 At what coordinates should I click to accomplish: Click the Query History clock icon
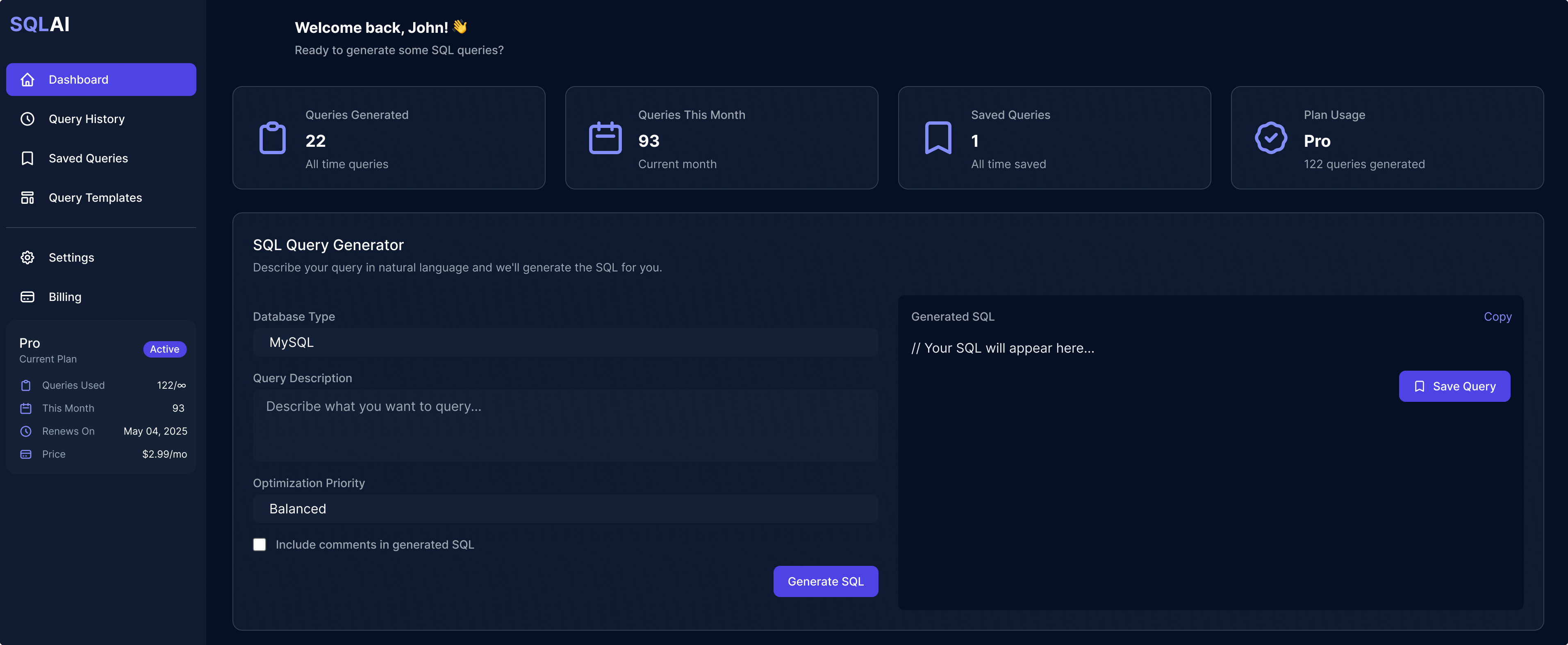27,119
